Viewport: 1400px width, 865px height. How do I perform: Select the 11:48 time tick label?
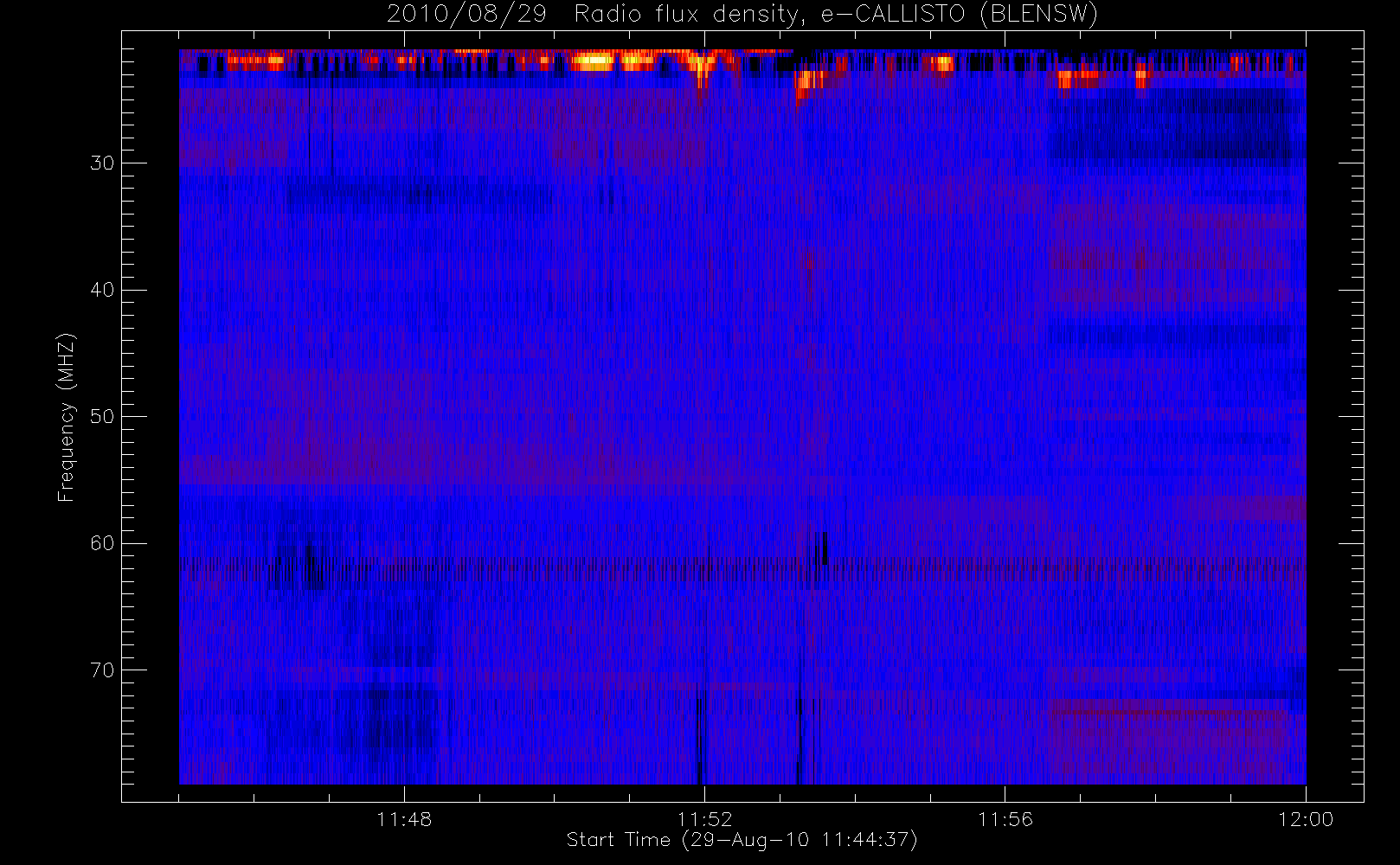404,819
